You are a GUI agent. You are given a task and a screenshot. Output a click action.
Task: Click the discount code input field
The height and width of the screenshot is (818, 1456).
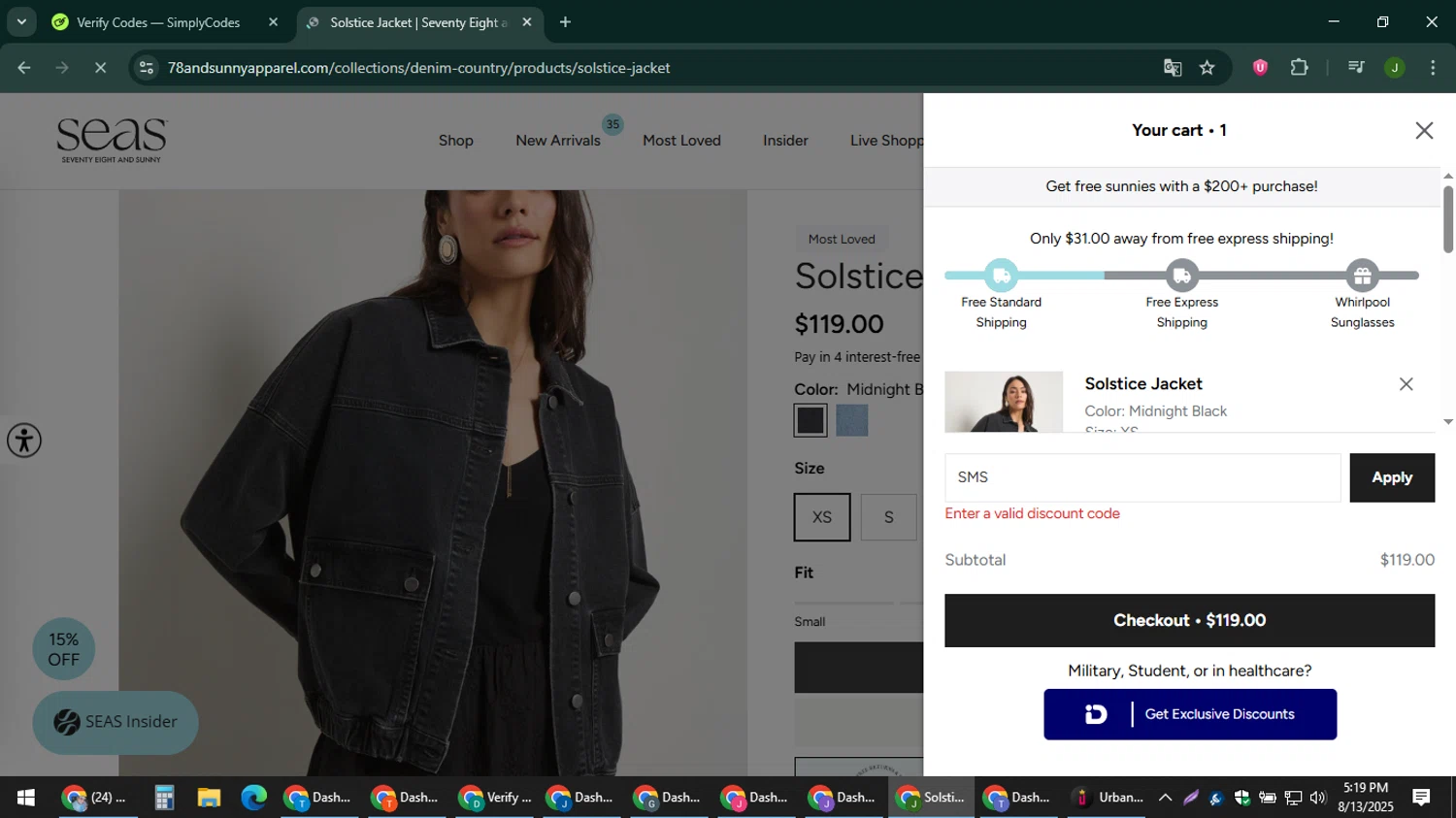[1142, 477]
